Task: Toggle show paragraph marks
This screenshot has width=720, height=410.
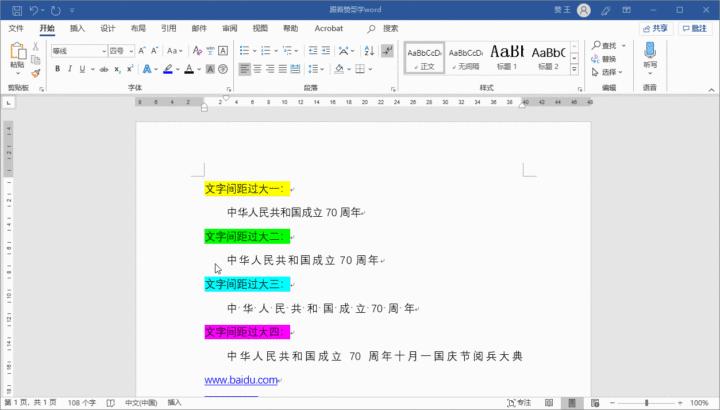Action: pos(388,51)
